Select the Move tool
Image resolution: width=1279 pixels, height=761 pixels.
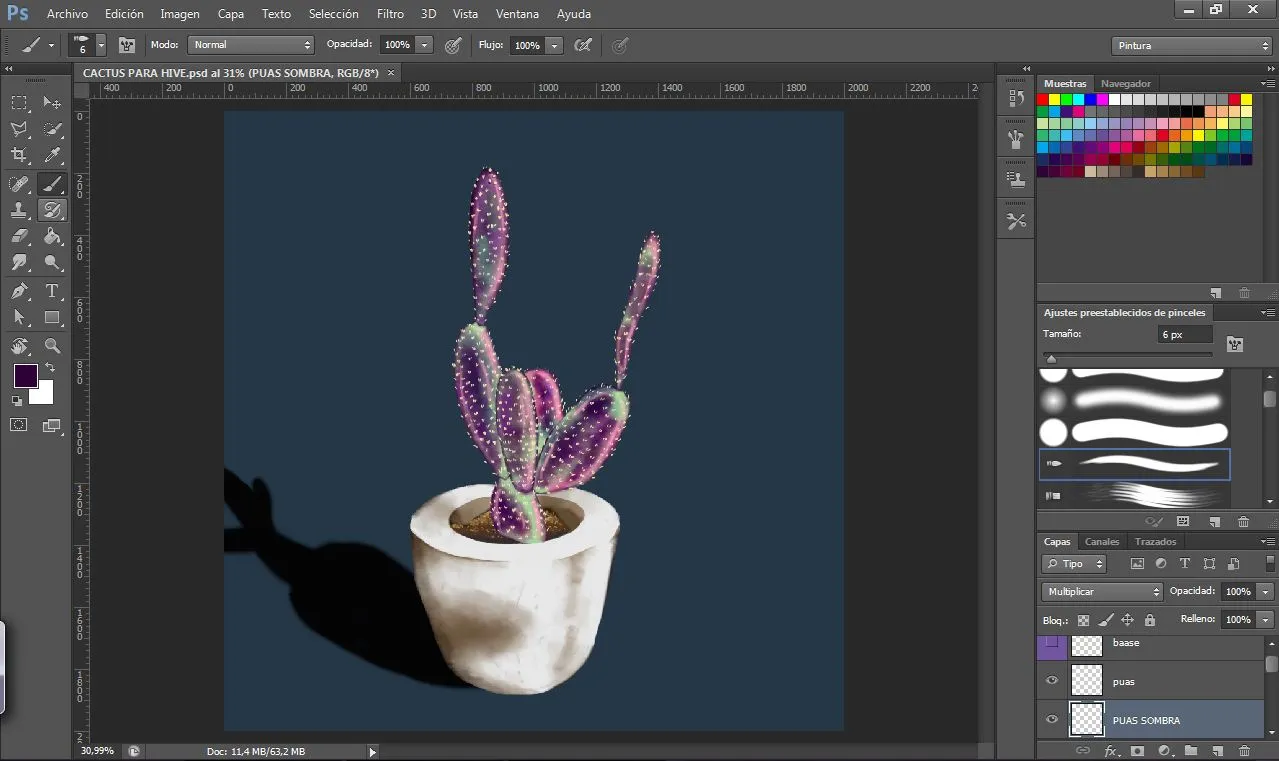pyautogui.click(x=52, y=103)
